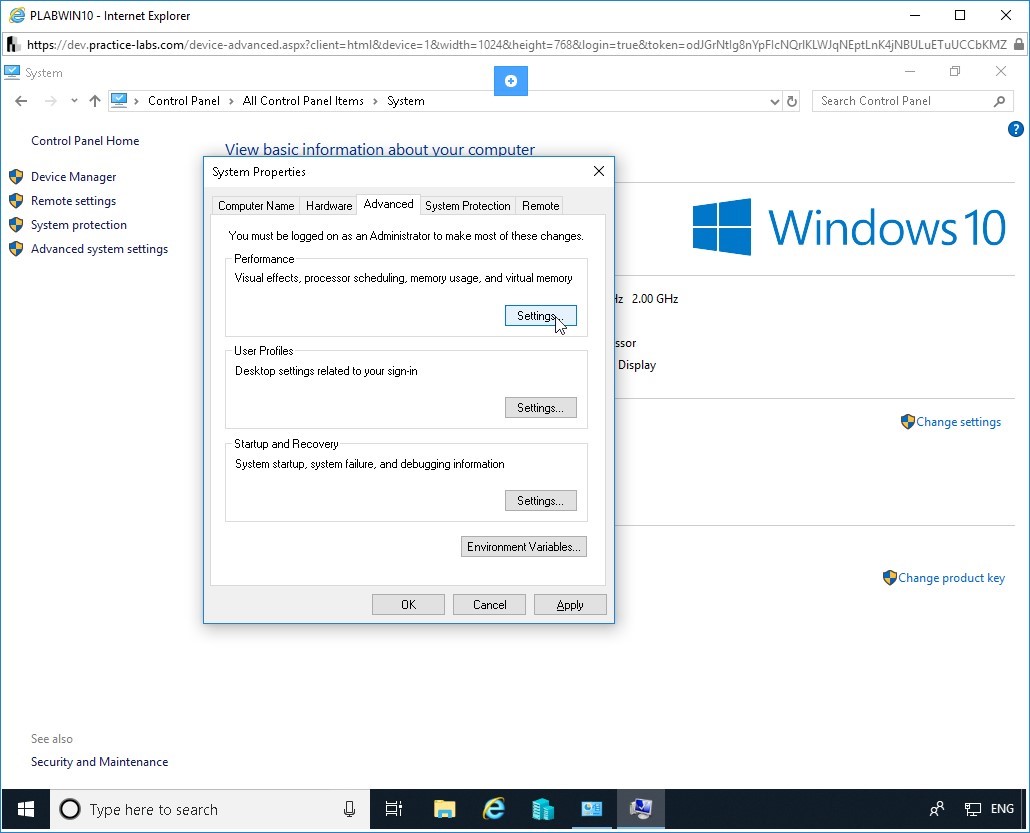Click the Cortana circle icon
The height and width of the screenshot is (833, 1030).
coord(70,809)
